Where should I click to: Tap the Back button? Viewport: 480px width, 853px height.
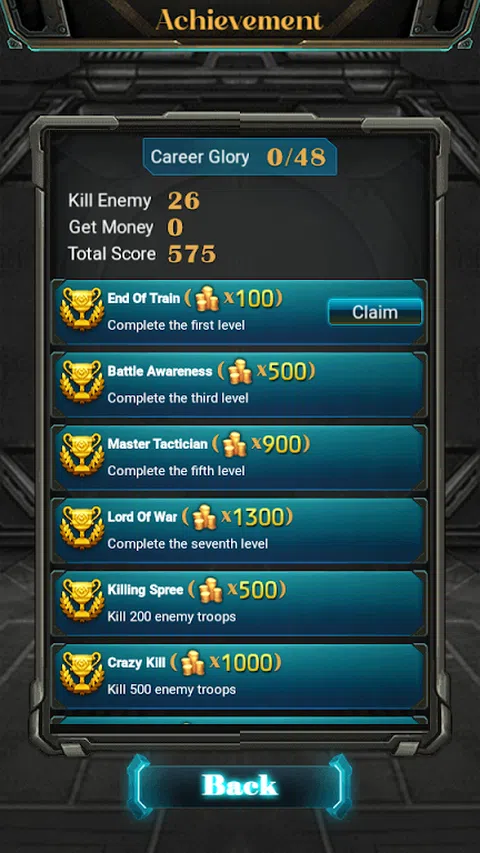tap(239, 786)
